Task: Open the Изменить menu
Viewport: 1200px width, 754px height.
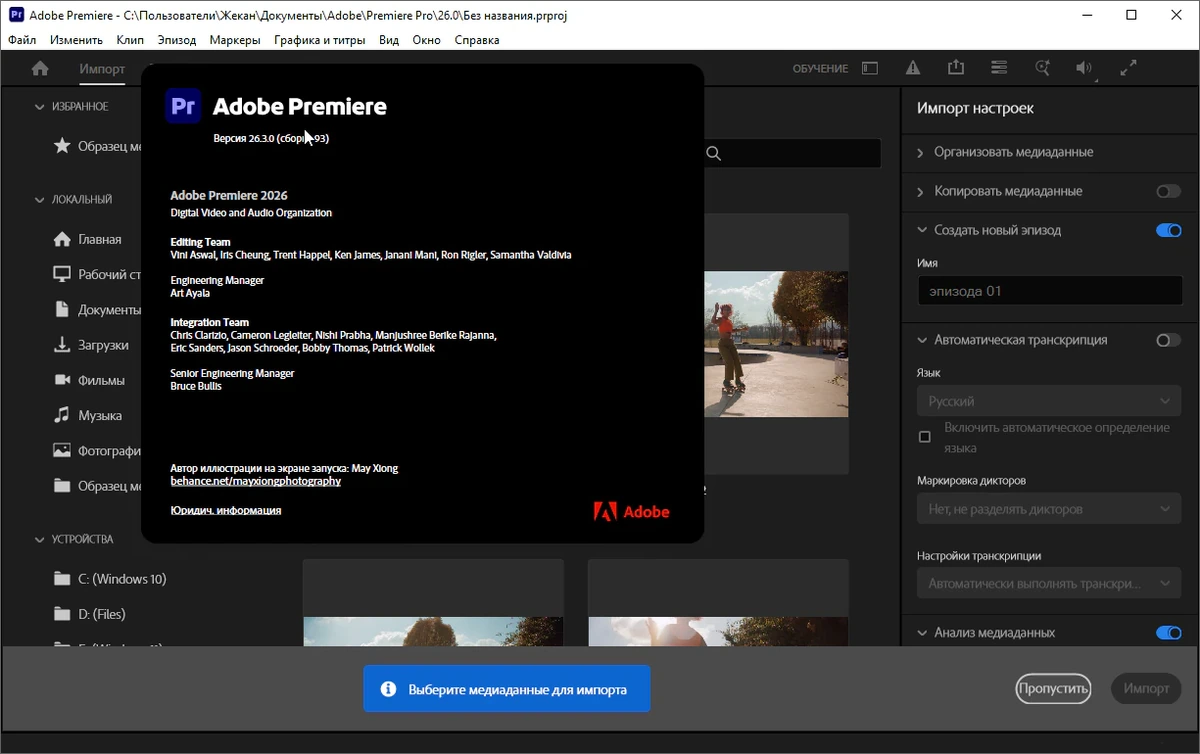Action: 76,40
